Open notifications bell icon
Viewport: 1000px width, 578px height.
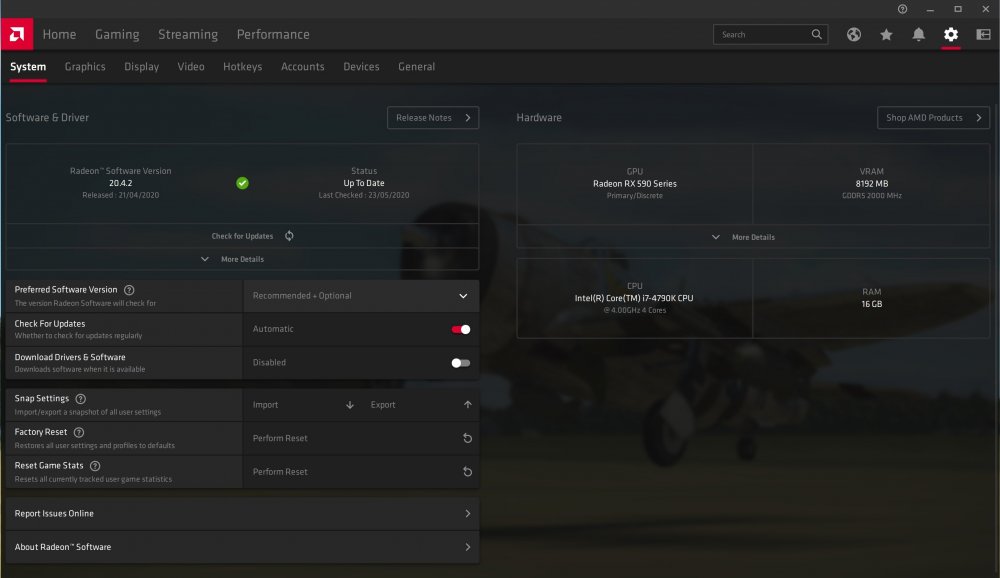point(918,34)
